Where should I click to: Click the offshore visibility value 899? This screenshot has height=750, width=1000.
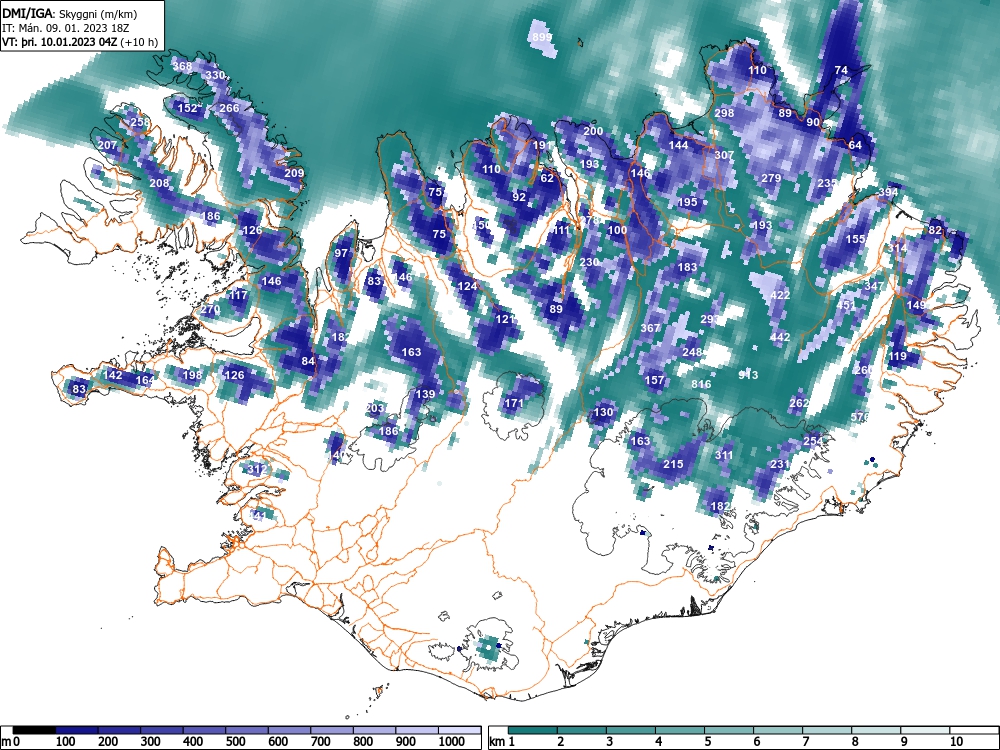pos(541,37)
